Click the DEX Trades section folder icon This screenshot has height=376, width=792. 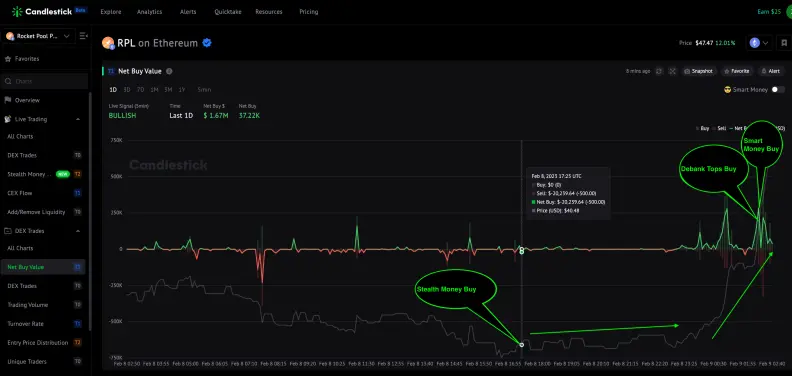pyautogui.click(x=8, y=231)
